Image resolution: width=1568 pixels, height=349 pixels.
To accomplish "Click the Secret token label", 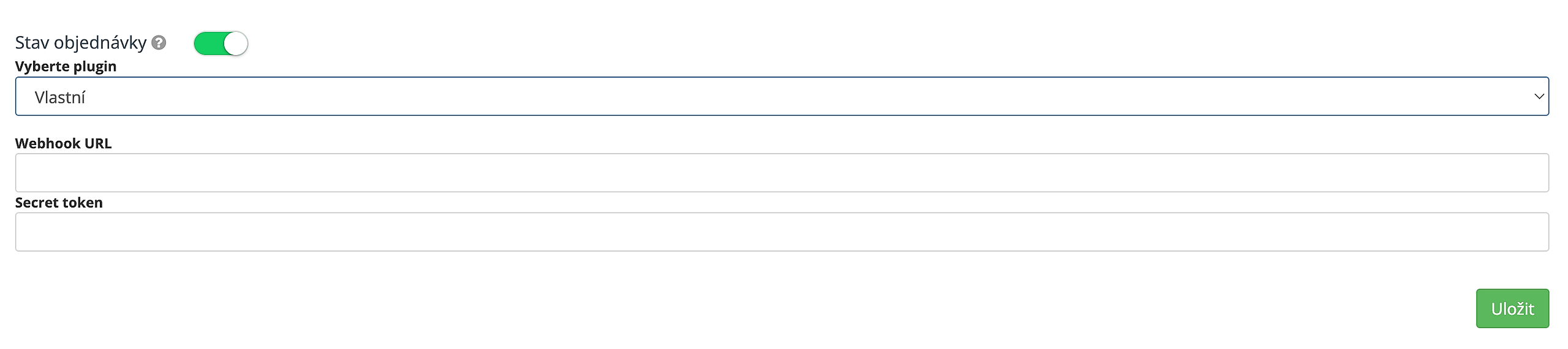I will (x=59, y=203).
